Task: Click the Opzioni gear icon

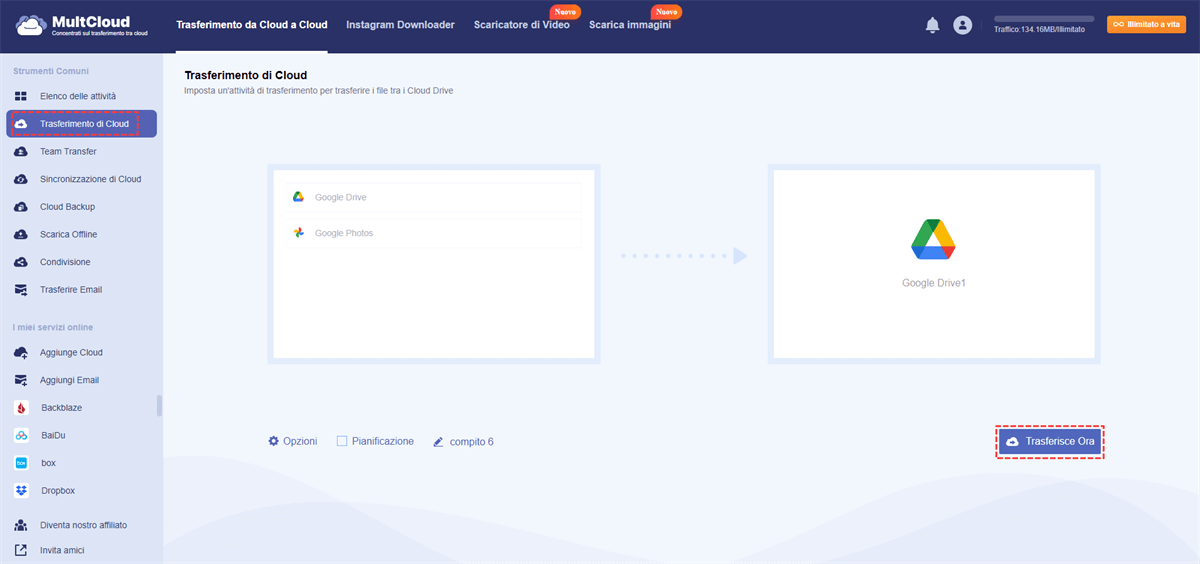Action: click(273, 441)
